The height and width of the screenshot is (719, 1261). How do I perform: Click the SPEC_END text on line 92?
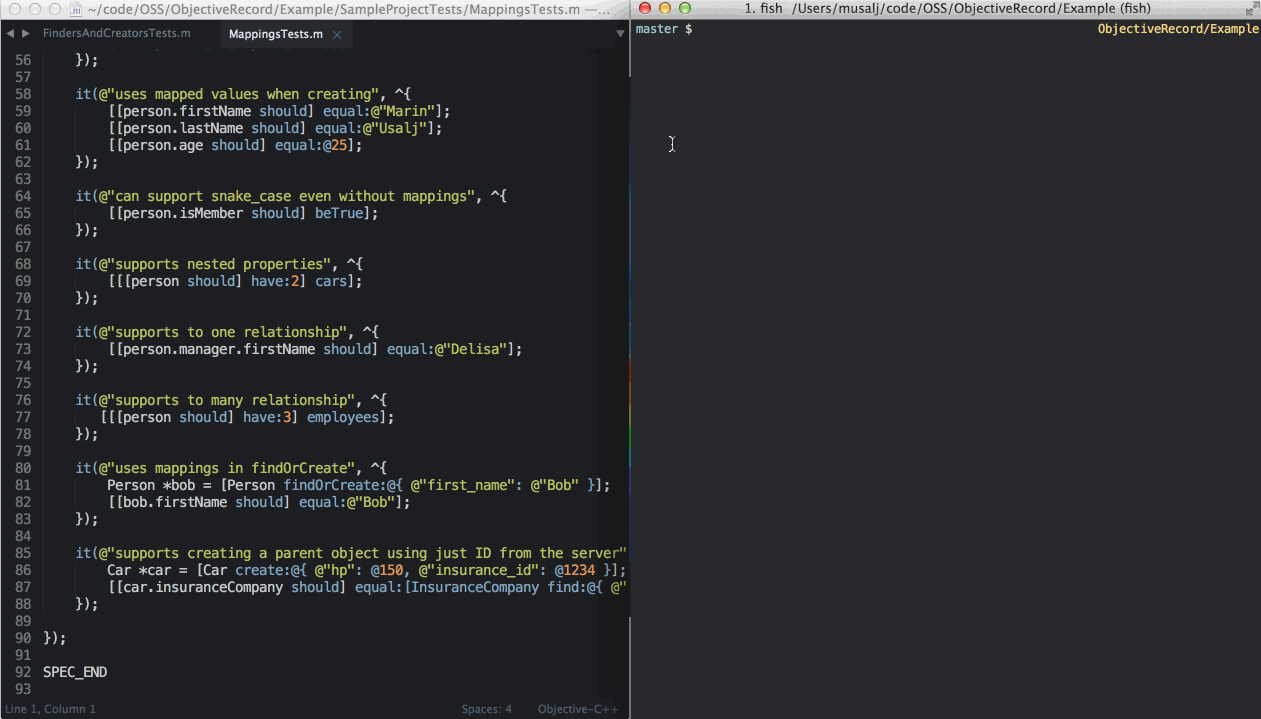click(x=75, y=672)
